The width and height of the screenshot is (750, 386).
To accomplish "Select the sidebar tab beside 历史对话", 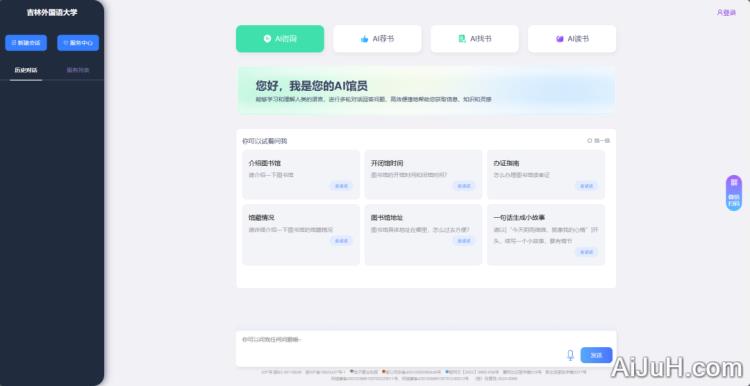I will click(78, 70).
